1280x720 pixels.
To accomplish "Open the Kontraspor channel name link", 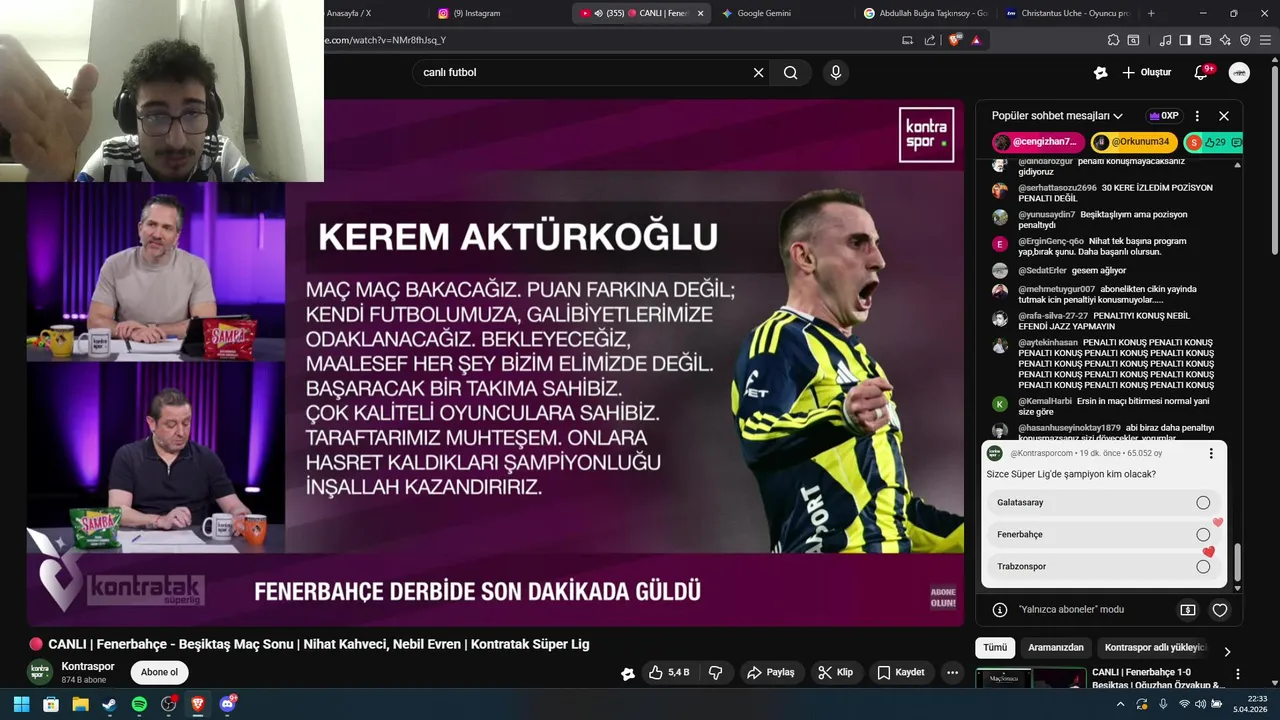I will click(88, 666).
